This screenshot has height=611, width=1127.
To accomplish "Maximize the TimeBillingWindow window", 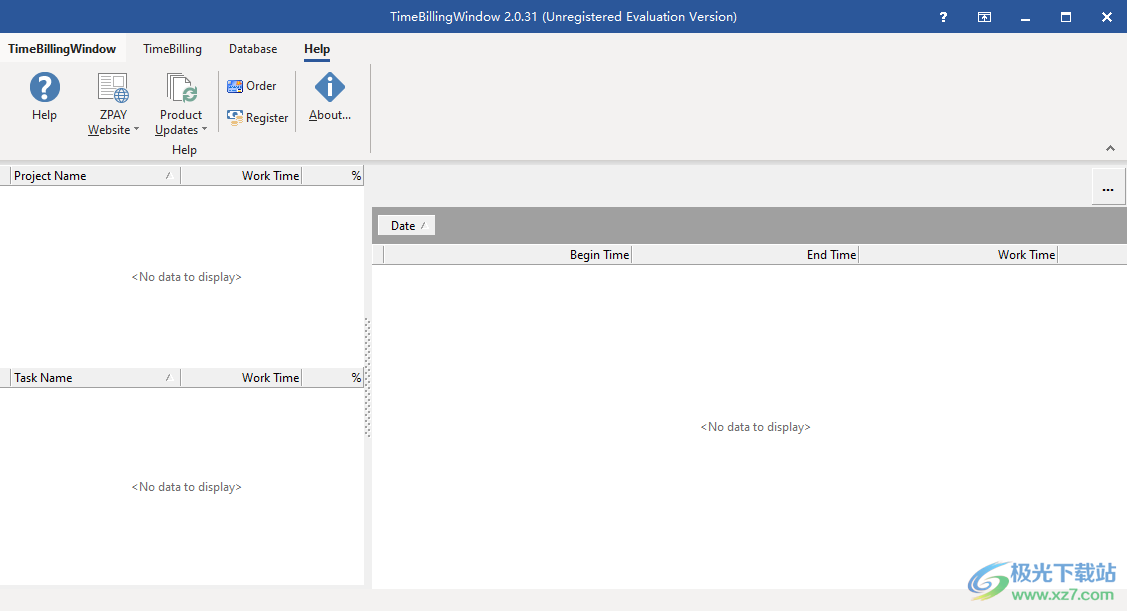I will pyautogui.click(x=1066, y=17).
